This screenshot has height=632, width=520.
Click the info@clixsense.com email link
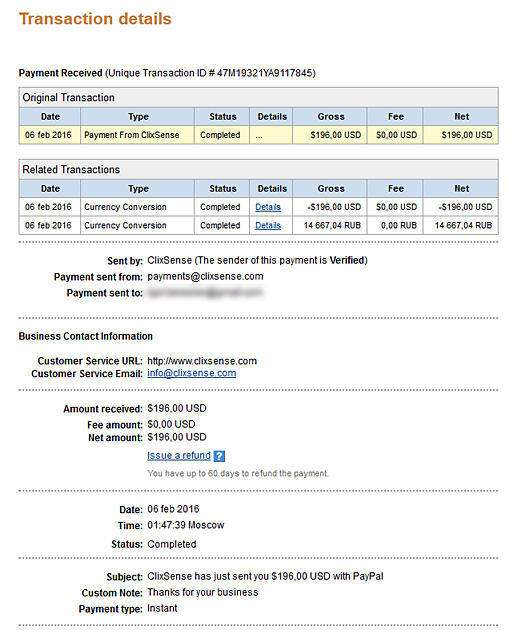191,373
